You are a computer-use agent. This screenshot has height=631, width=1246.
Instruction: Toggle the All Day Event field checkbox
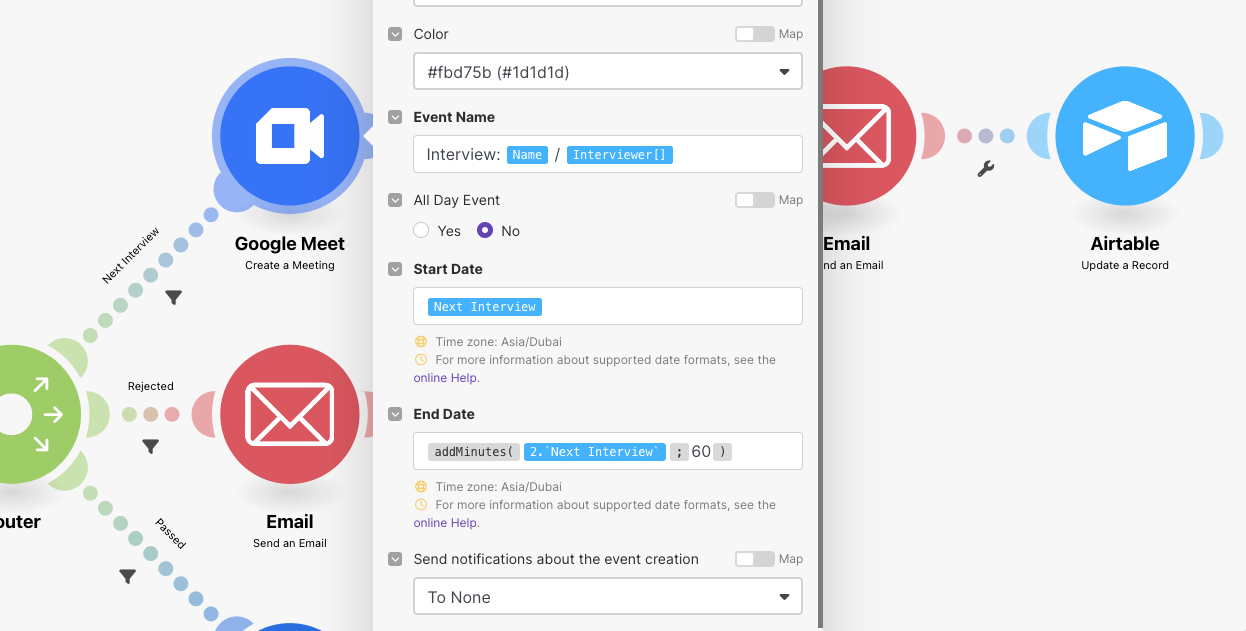pyautogui.click(x=395, y=200)
